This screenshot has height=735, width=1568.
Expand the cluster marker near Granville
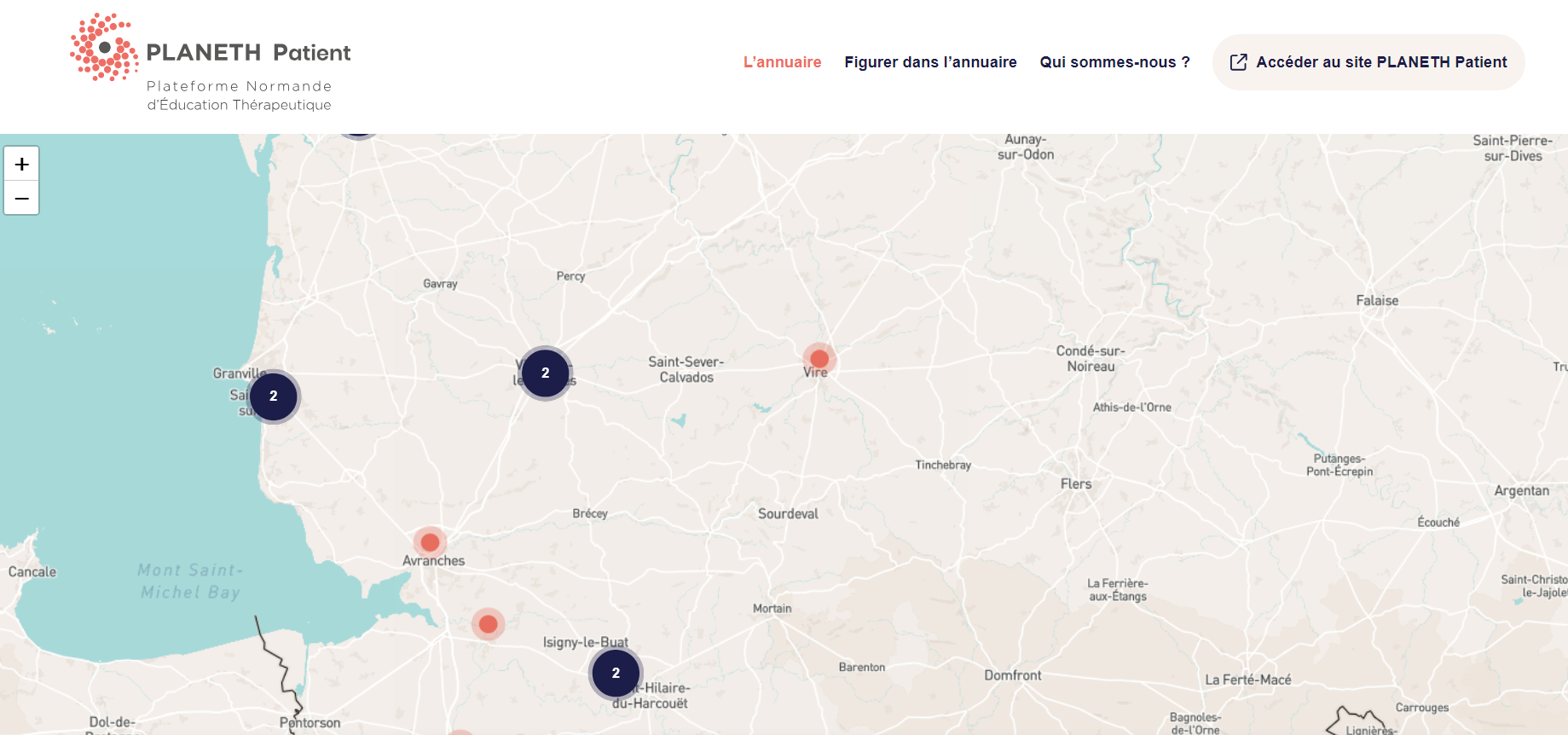point(274,396)
